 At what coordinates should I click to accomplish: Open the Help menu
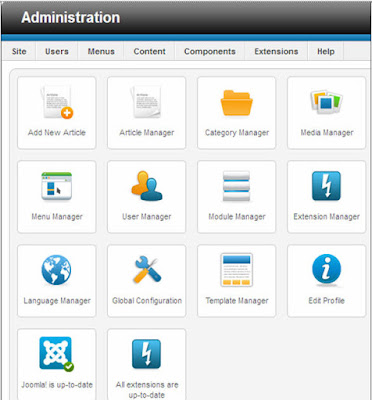point(326,51)
